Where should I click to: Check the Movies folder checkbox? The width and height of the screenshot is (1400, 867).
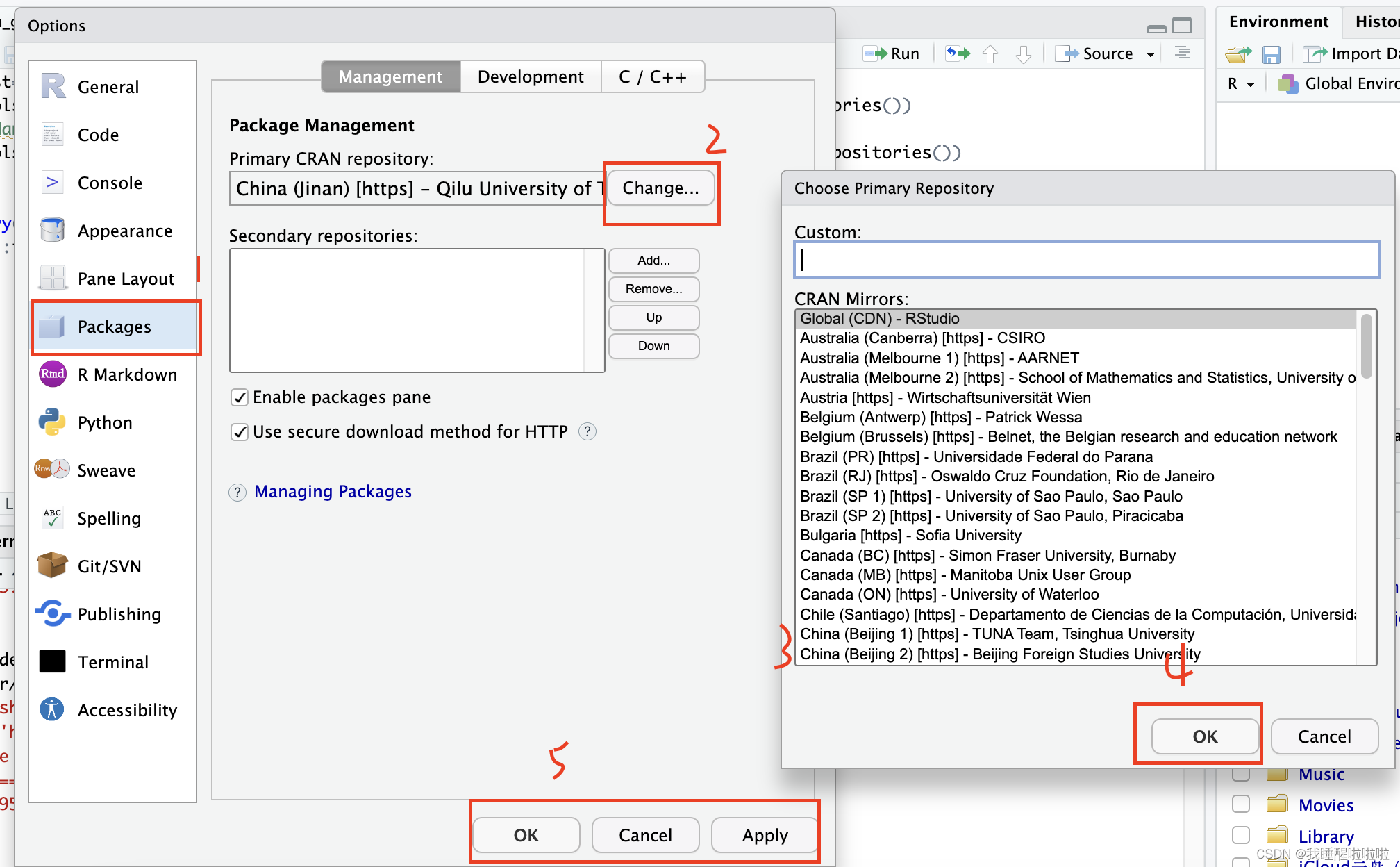point(1240,804)
